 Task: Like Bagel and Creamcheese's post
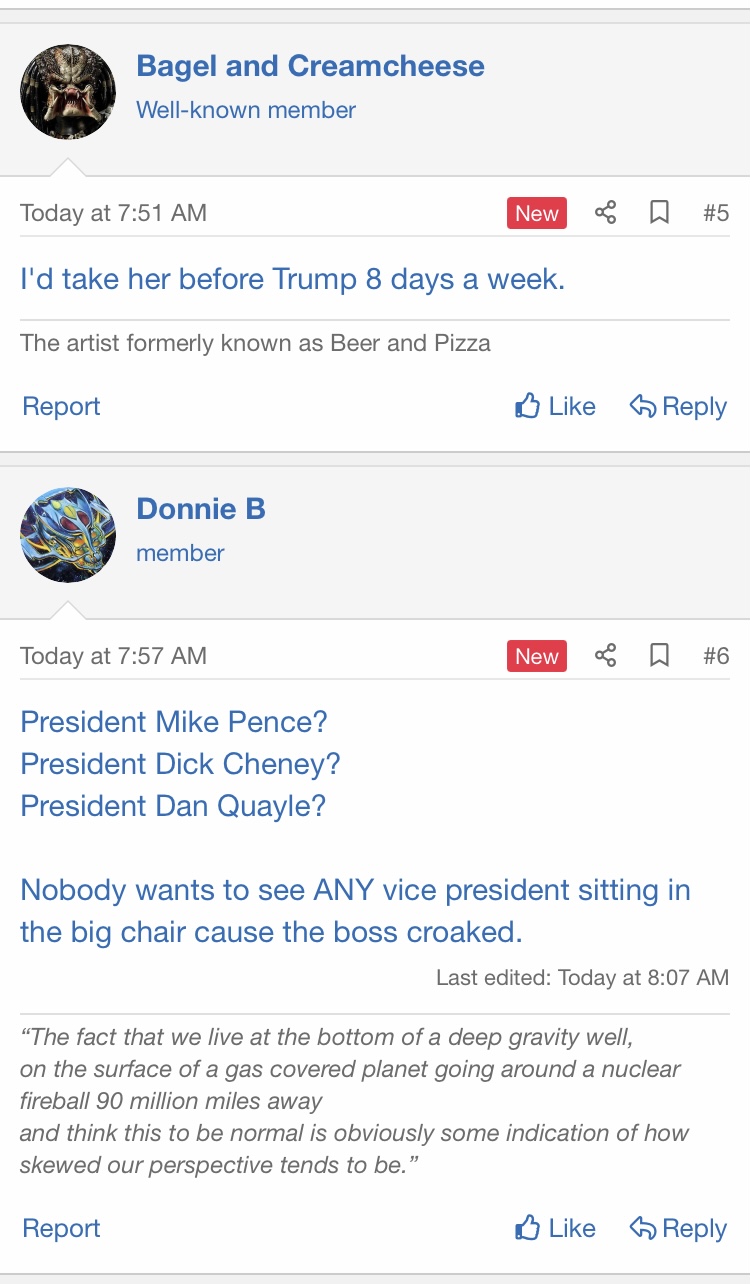(x=555, y=406)
